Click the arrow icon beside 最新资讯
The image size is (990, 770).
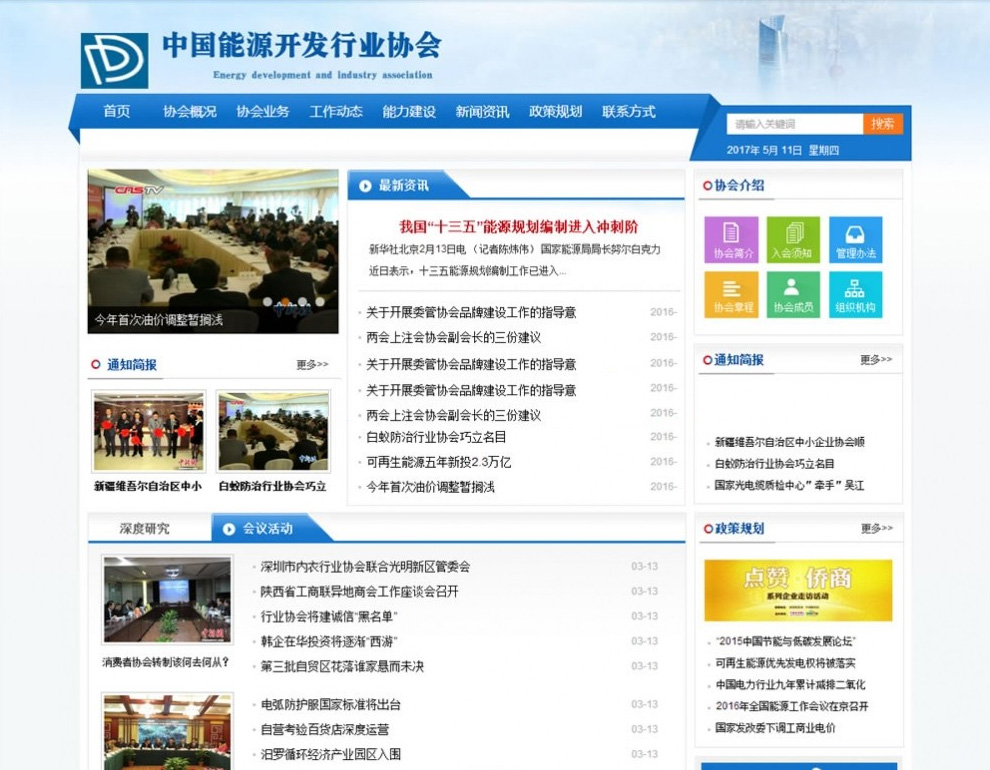point(365,186)
